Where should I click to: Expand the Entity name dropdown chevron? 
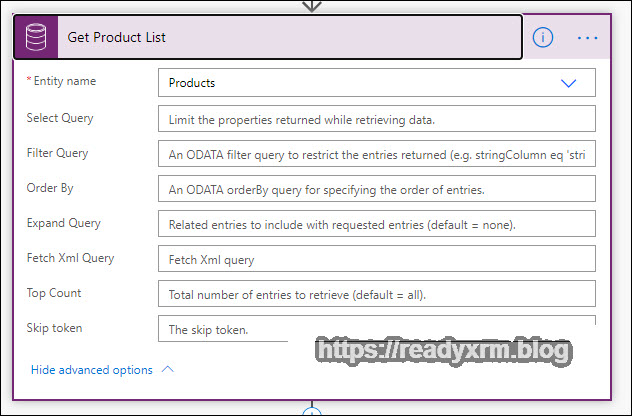(569, 83)
